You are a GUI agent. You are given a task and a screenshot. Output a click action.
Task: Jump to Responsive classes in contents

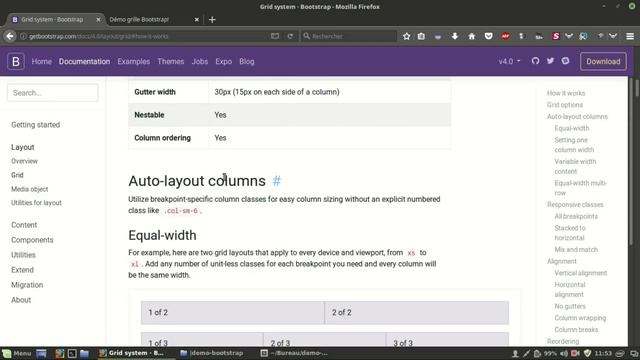(x=575, y=204)
